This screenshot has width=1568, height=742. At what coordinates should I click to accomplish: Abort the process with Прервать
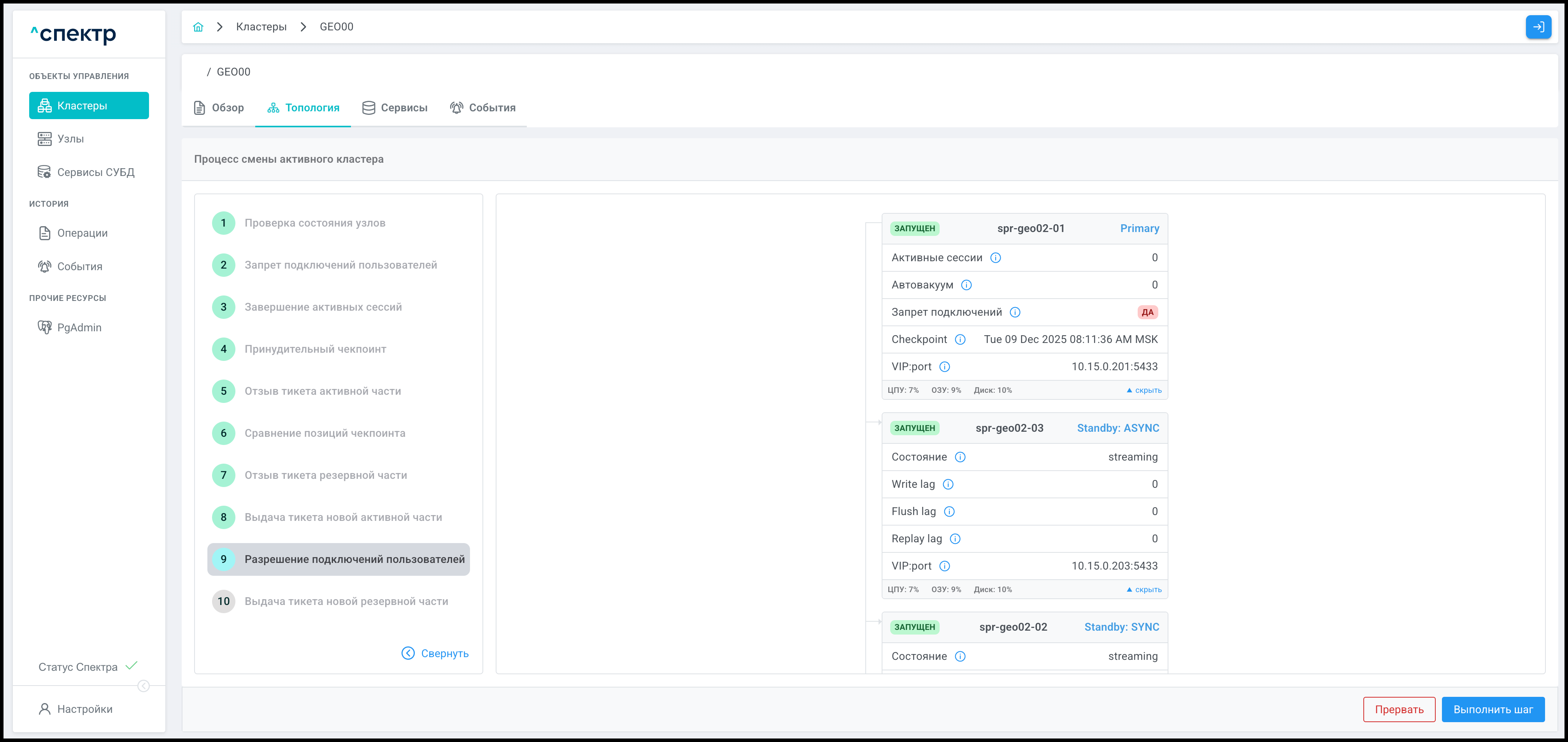[x=1399, y=709]
